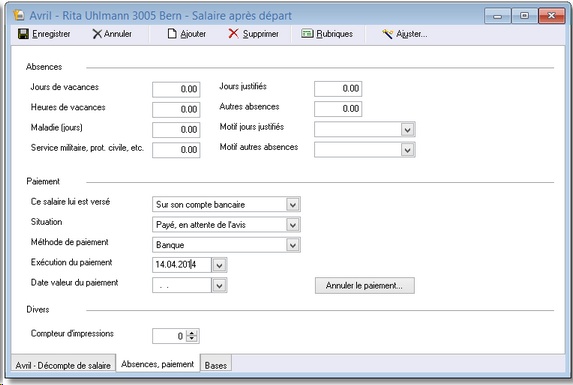Click the Jours justifiés input field
This screenshot has height=385, width=573.
(x=338, y=89)
